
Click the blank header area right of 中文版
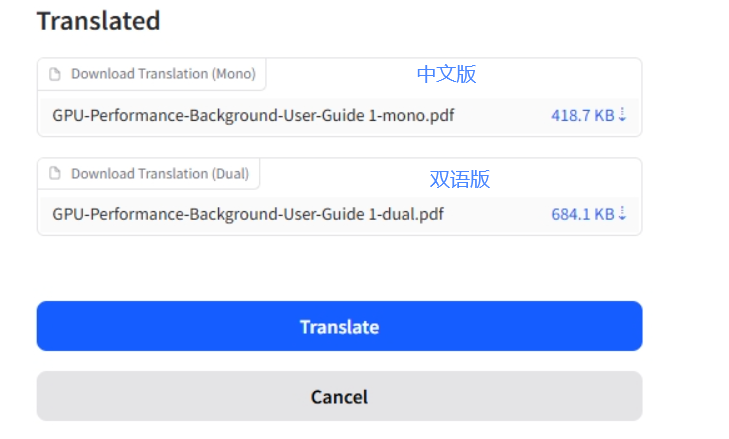[x=560, y=75]
